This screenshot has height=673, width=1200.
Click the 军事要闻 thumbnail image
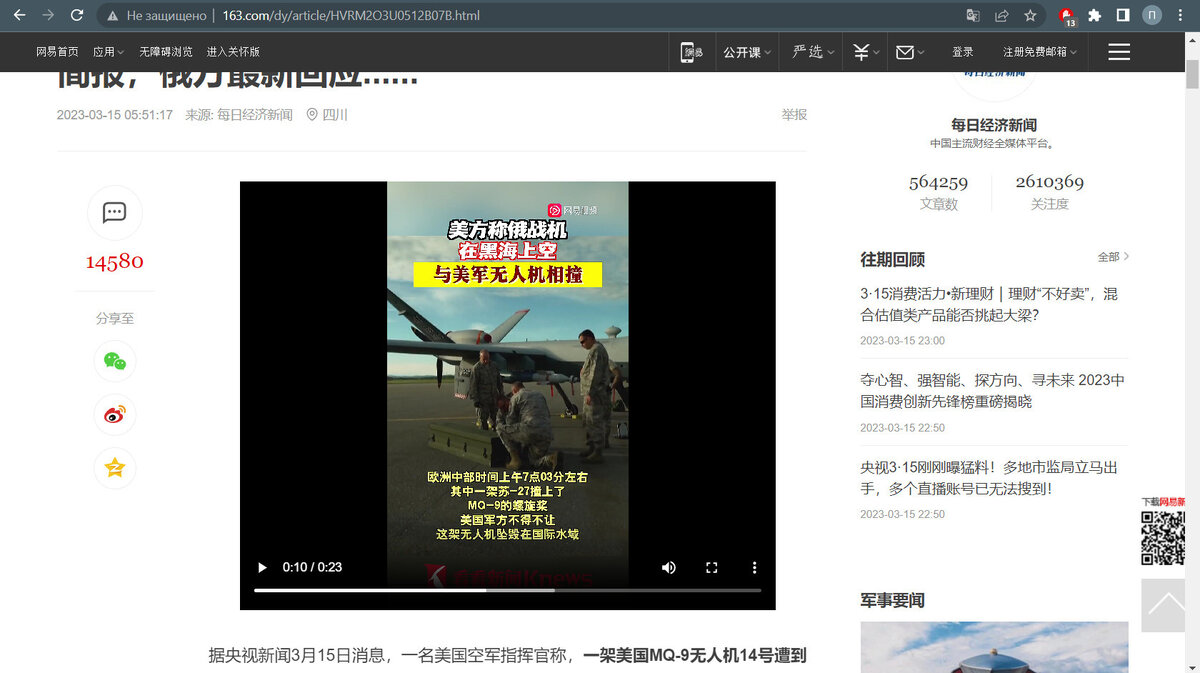tap(994, 647)
